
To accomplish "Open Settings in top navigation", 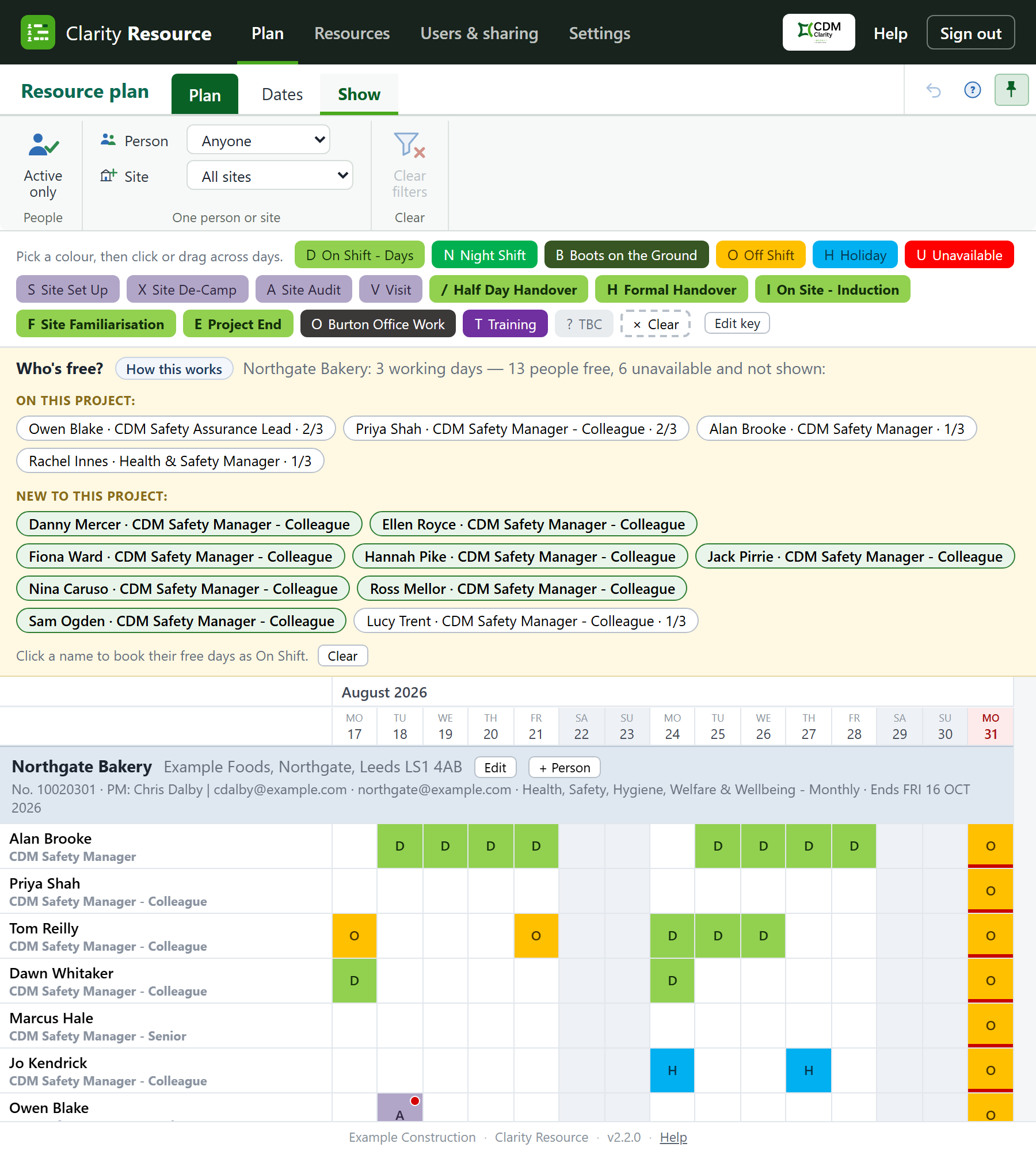I will [600, 33].
